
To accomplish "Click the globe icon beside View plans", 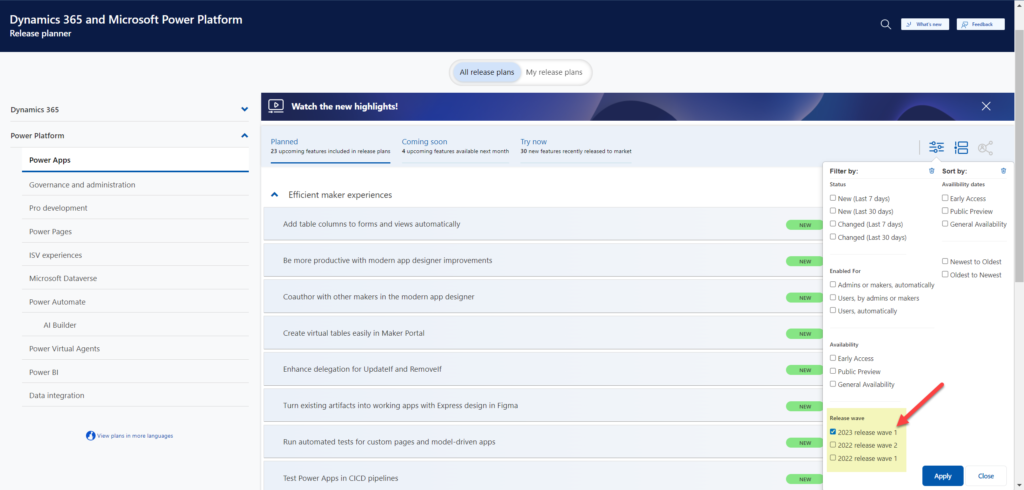I will click(x=90, y=436).
